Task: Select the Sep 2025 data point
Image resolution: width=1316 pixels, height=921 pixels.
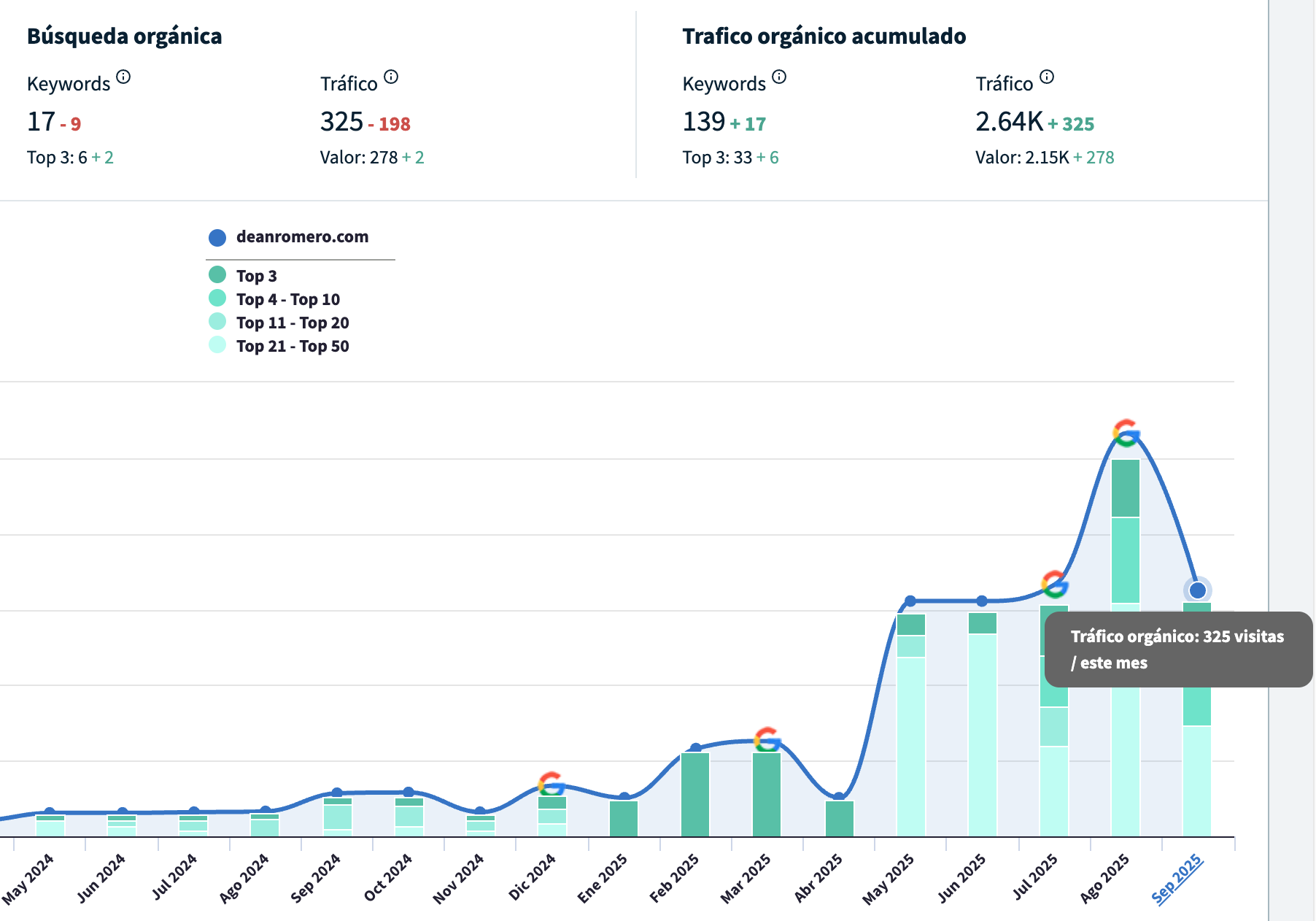Action: coord(1197,590)
